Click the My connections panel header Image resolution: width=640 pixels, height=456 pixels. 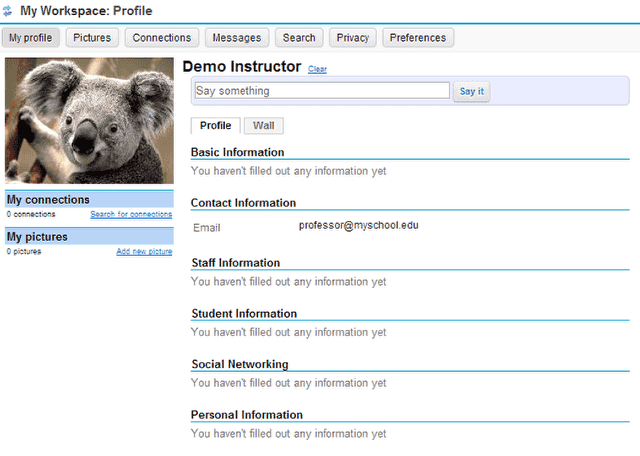89,200
